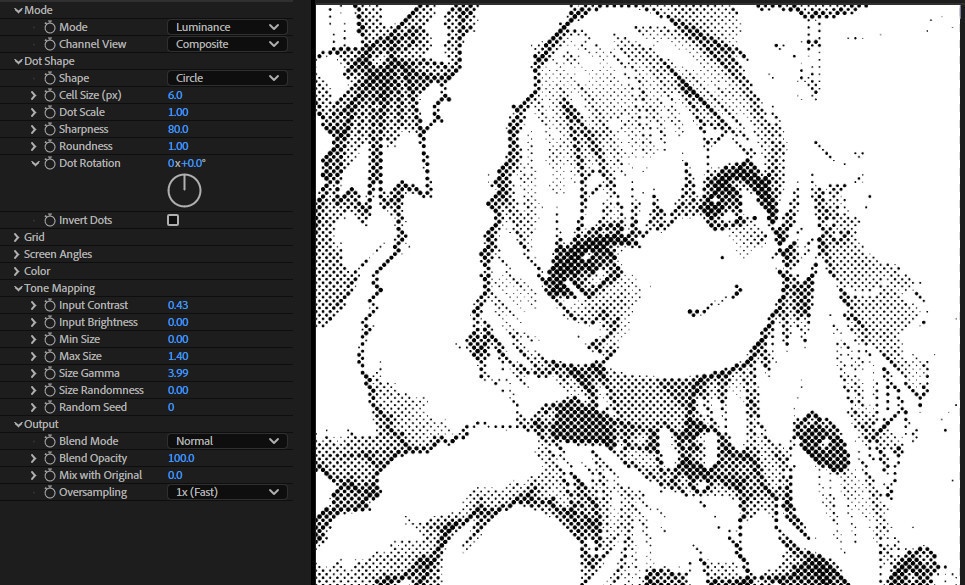Click Sharpness value 80.0
Viewport: 965px width, 585px height.
click(x=178, y=129)
